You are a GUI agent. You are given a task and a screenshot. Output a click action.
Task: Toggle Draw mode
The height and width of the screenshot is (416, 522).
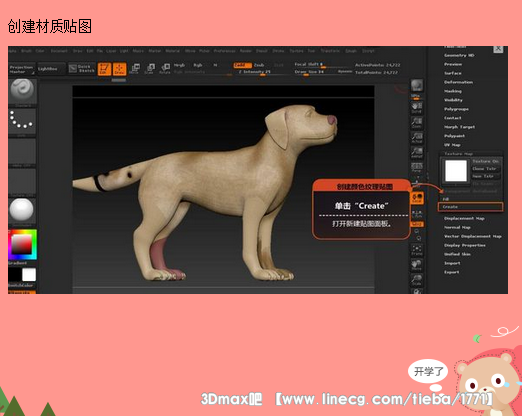pos(119,69)
